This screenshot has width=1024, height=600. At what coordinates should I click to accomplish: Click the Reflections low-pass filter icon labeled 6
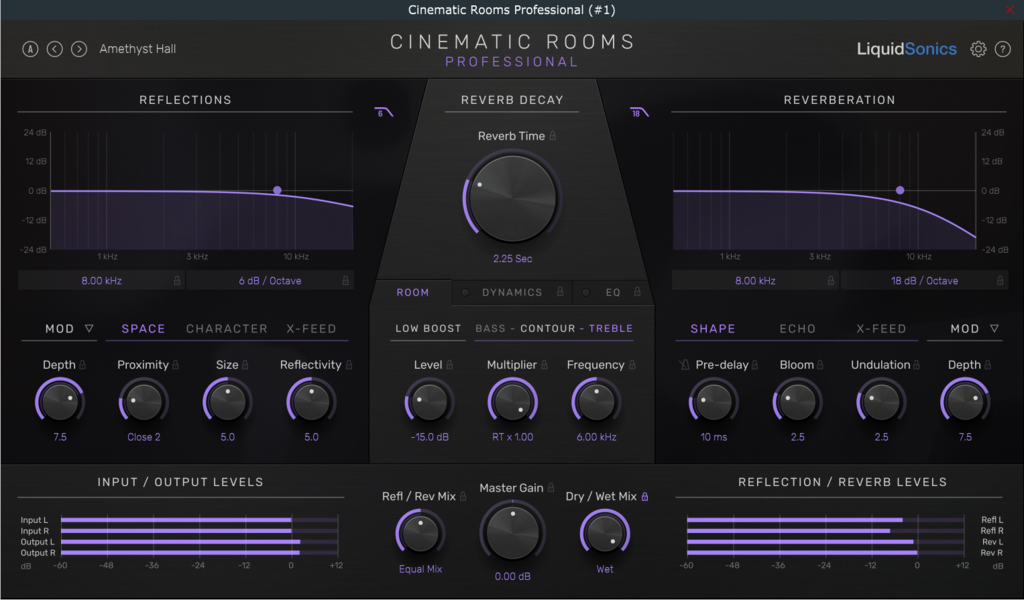[x=383, y=112]
